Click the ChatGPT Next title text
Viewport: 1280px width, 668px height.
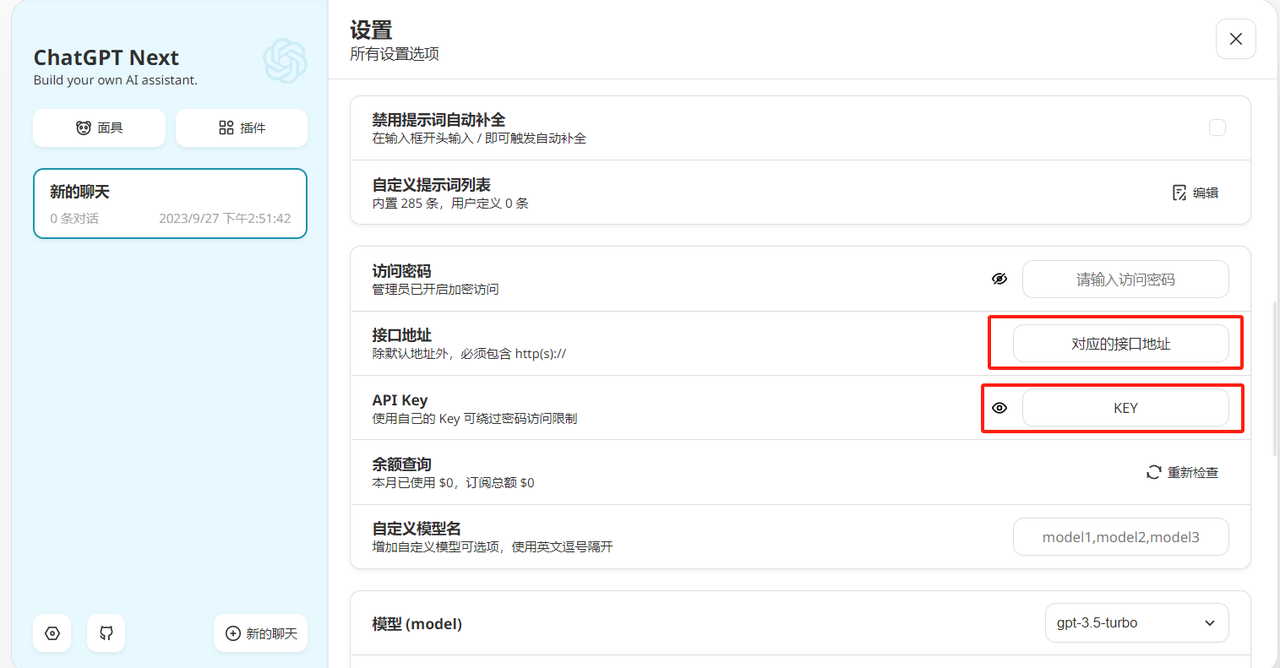[106, 57]
